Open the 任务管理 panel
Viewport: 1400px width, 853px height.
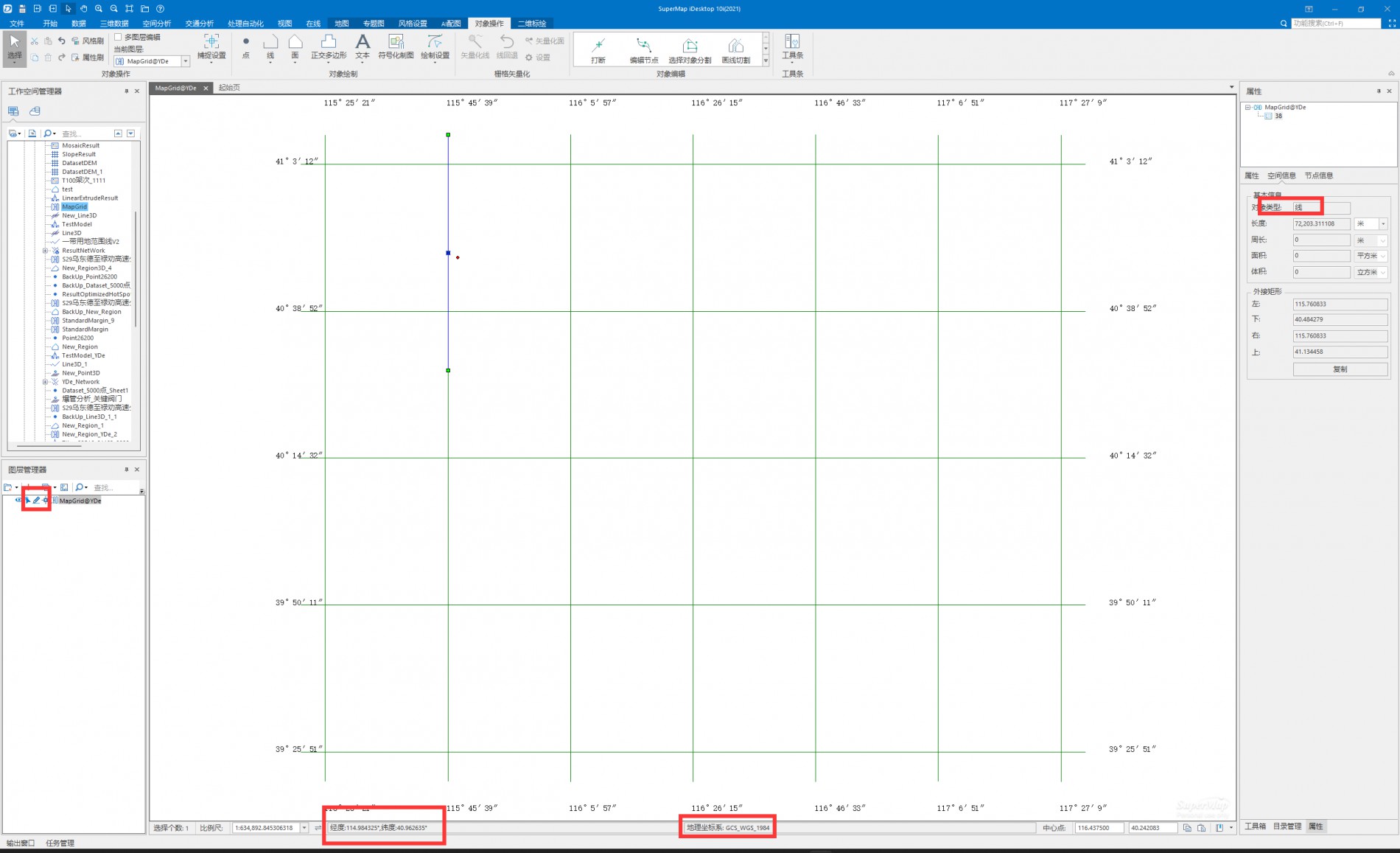(60, 843)
